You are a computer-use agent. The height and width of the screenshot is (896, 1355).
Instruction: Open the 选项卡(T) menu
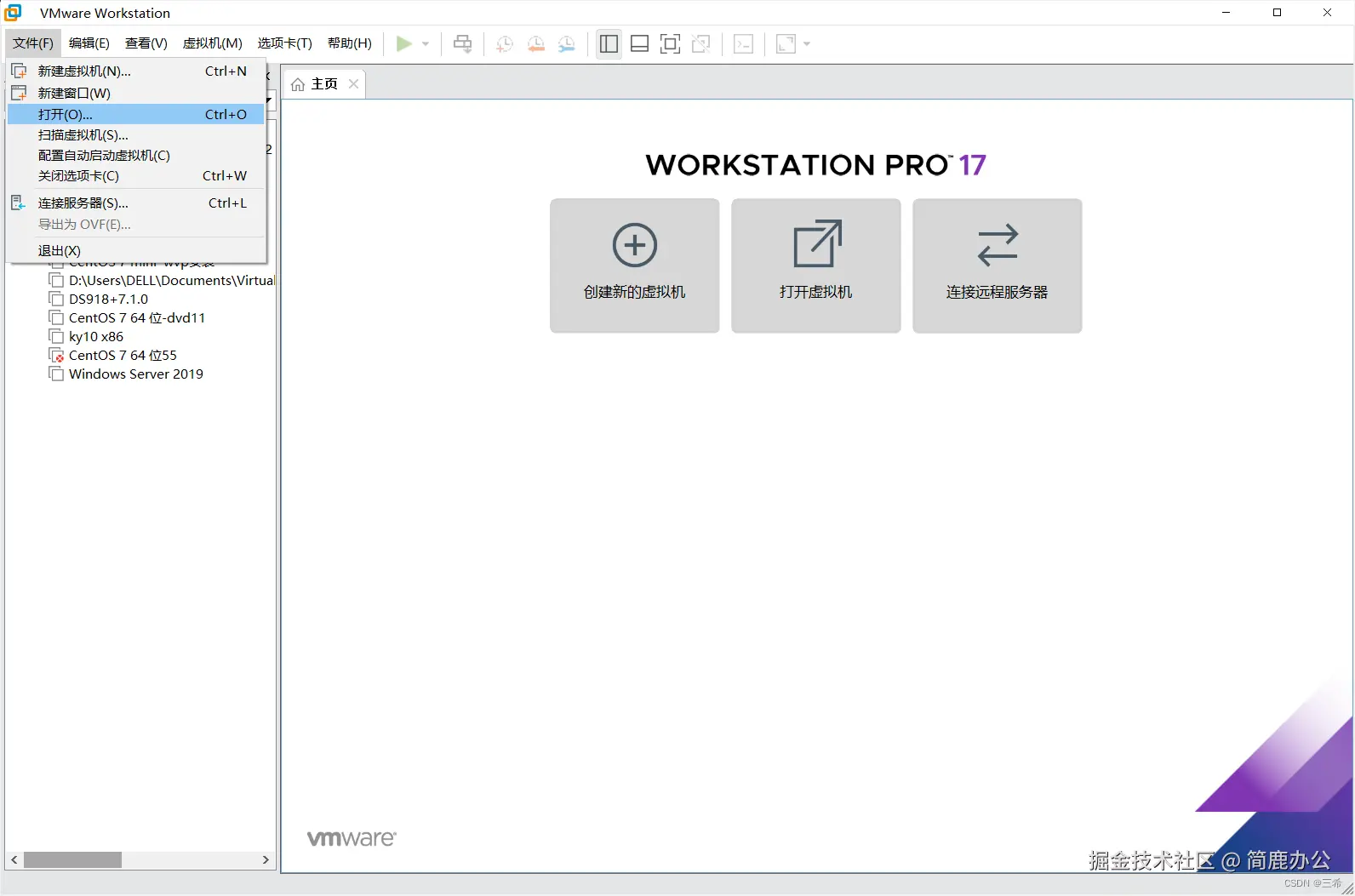click(285, 43)
